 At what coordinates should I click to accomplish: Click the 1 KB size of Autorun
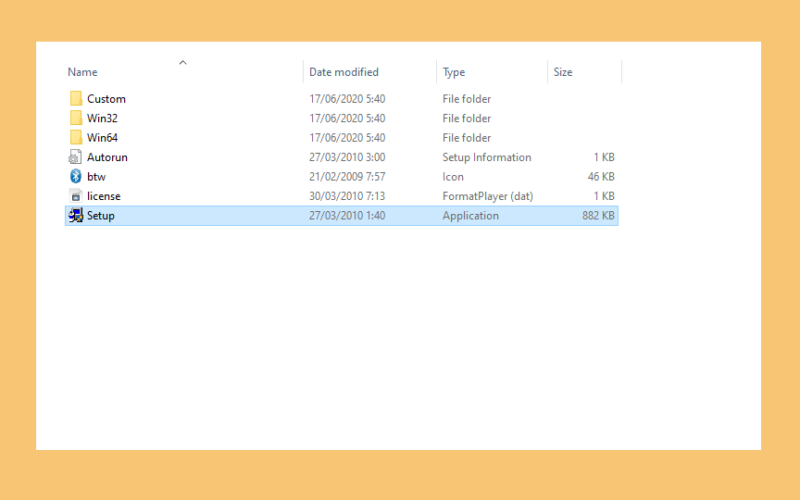604,157
